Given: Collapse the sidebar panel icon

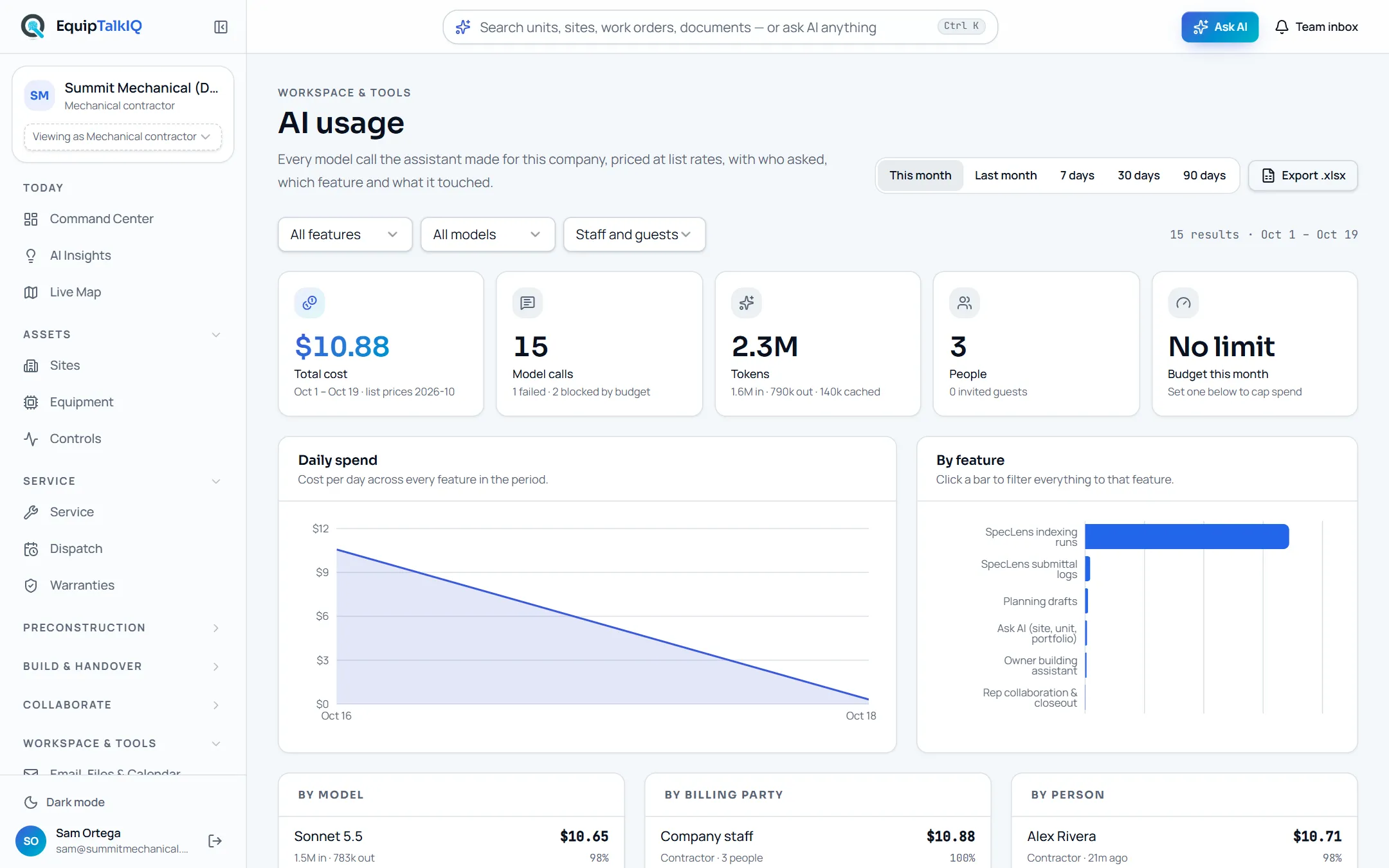Looking at the screenshot, I should [221, 27].
